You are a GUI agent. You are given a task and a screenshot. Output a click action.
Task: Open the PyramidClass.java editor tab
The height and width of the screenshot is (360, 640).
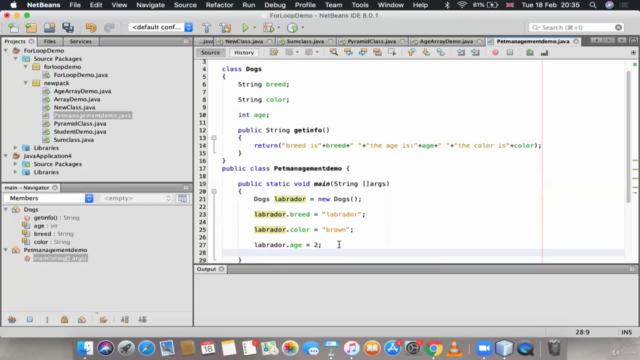point(371,41)
